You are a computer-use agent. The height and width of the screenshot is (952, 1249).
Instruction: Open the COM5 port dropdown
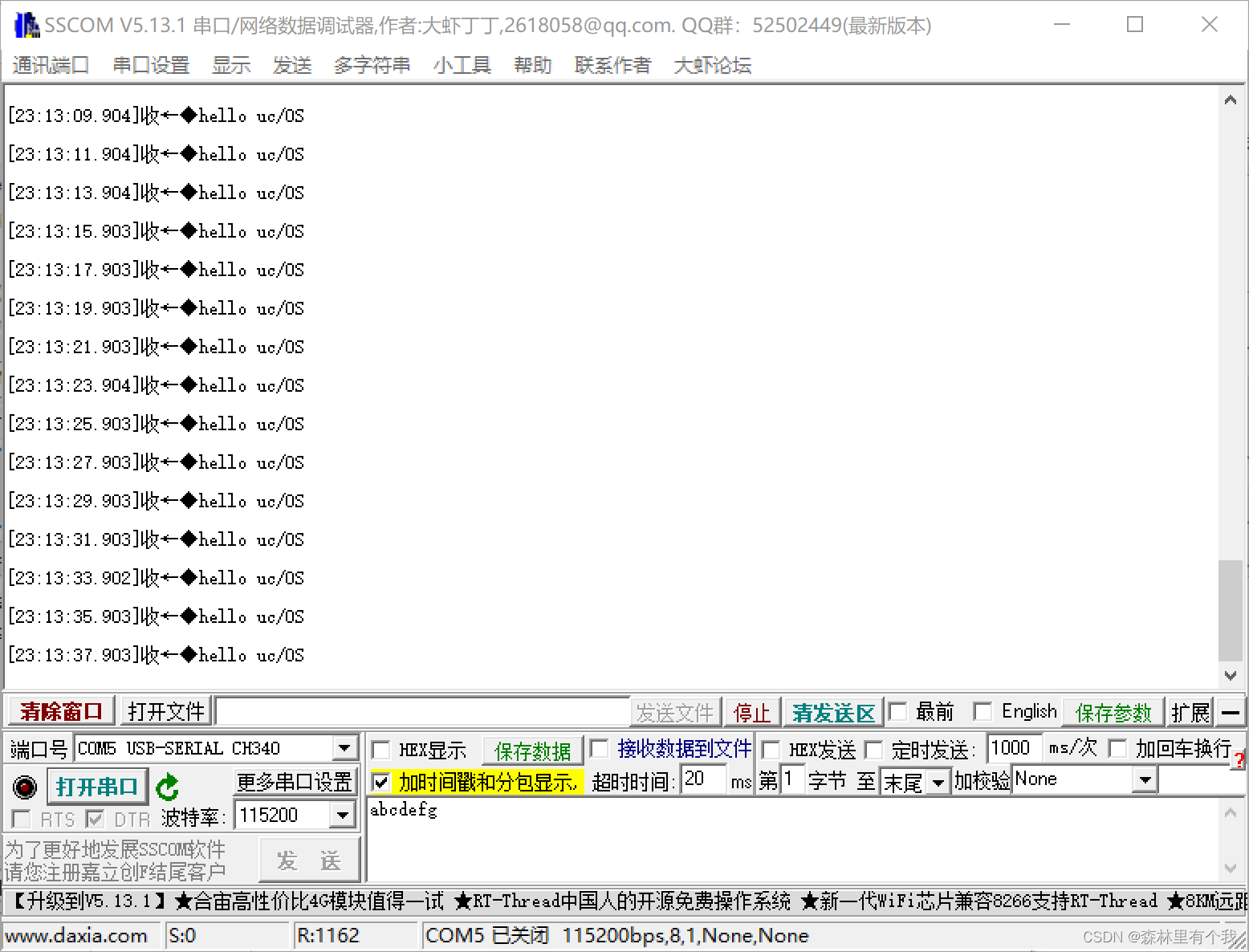pyautogui.click(x=345, y=747)
